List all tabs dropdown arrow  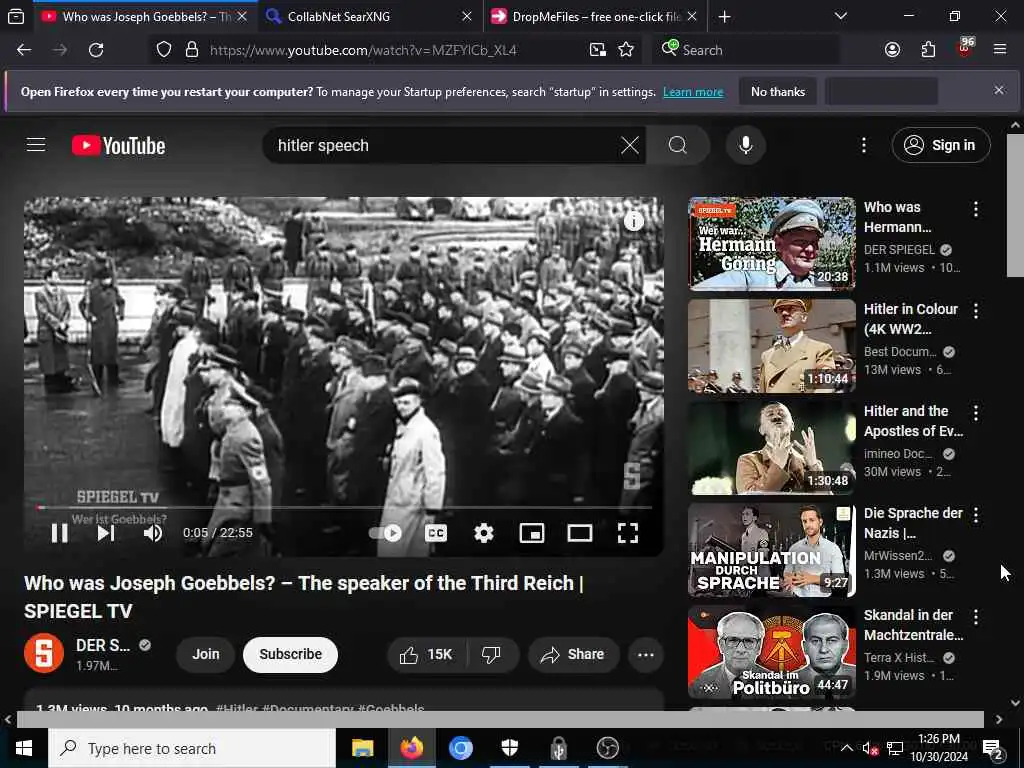(x=841, y=16)
